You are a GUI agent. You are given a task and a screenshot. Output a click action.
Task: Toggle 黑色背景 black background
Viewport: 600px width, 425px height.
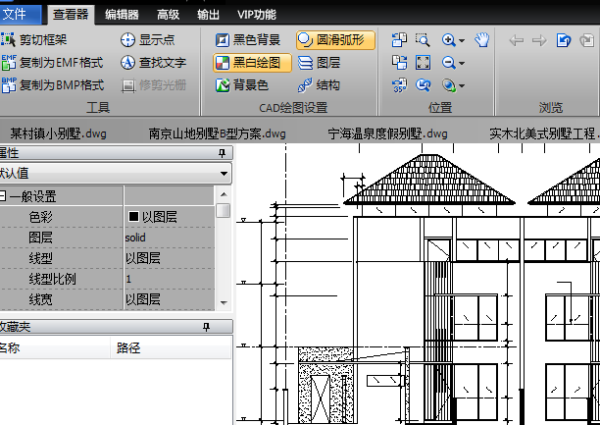point(248,40)
